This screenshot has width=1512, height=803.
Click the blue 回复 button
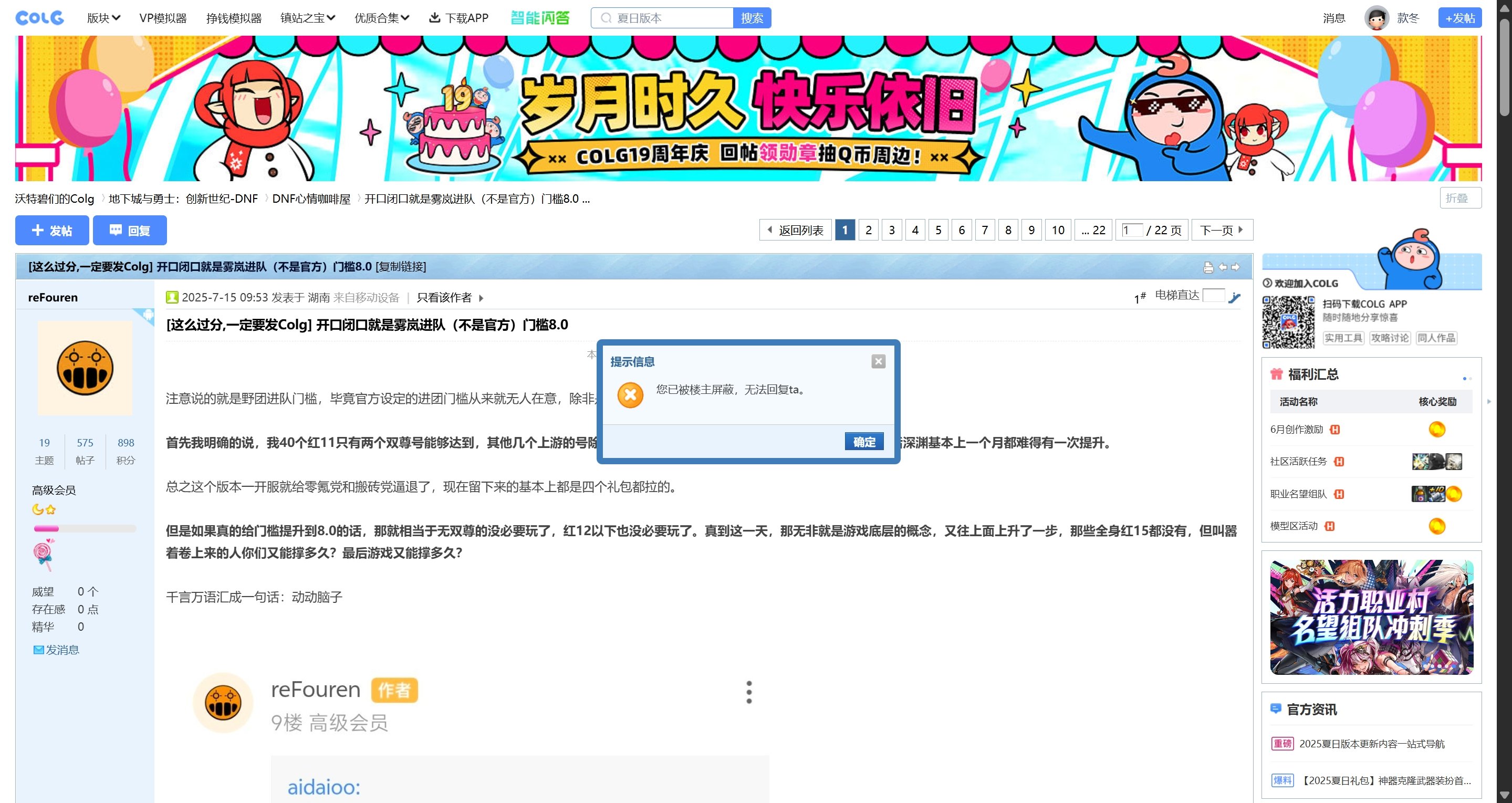[x=130, y=230]
